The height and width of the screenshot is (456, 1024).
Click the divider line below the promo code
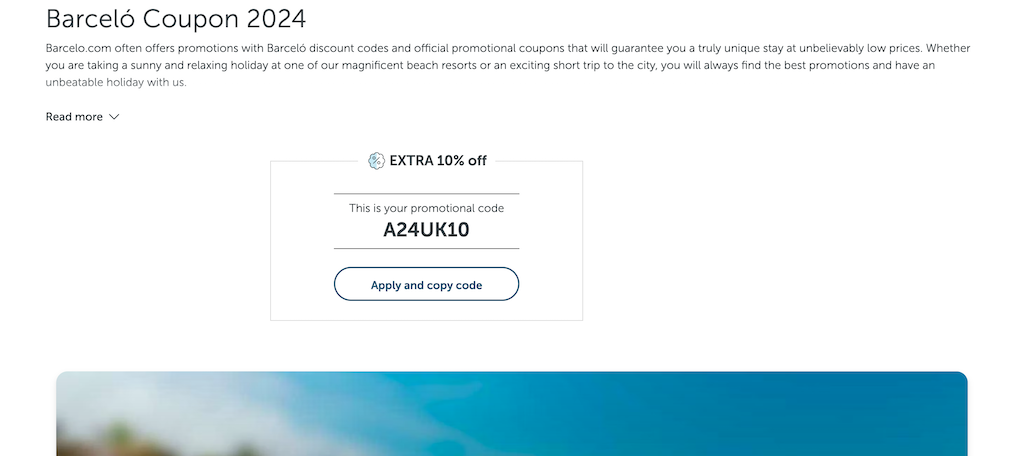[x=426, y=249]
